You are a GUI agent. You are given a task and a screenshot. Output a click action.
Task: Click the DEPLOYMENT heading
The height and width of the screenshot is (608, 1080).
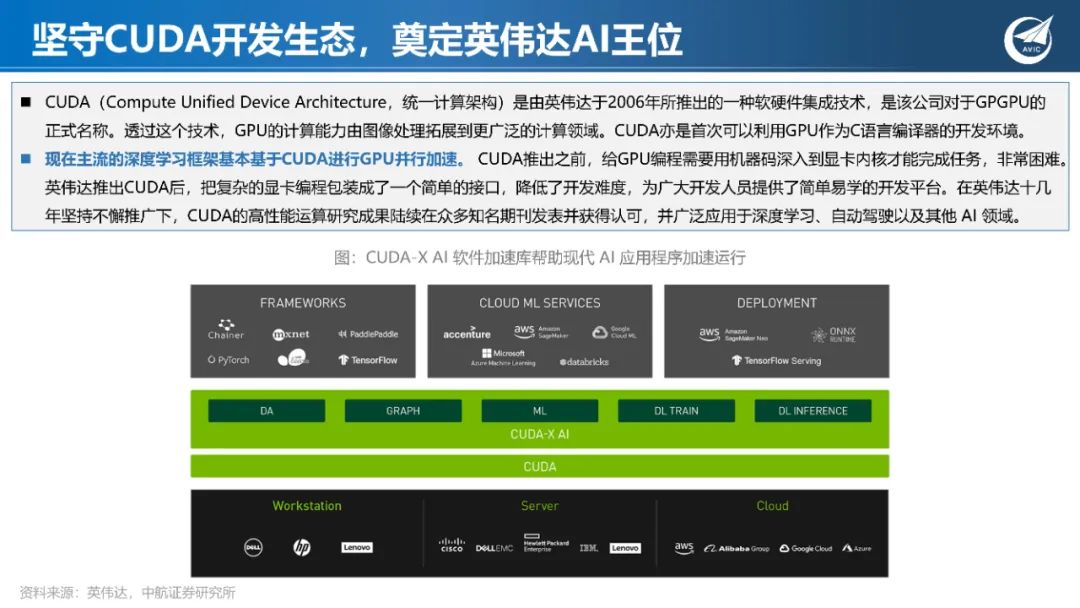(x=776, y=303)
